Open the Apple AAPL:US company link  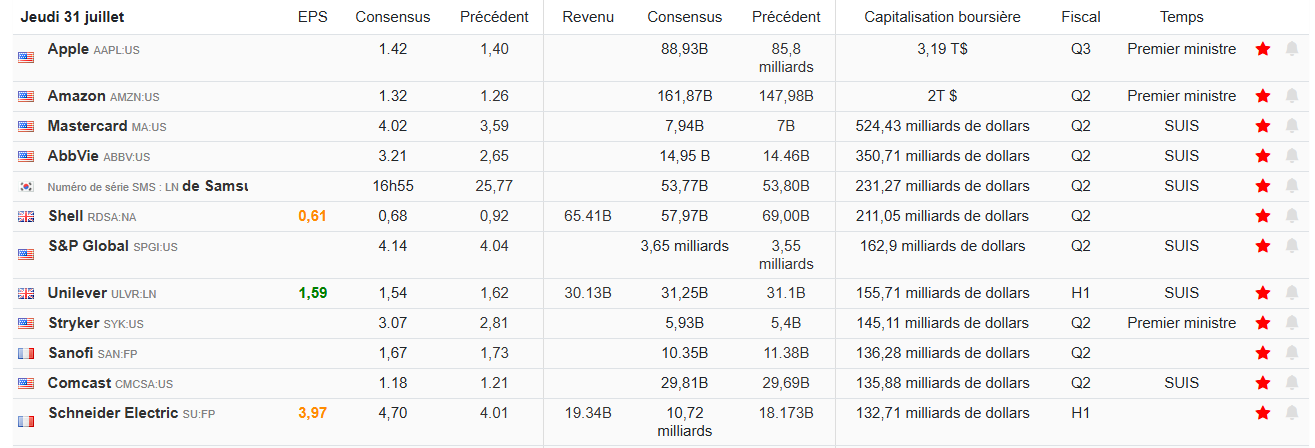(x=68, y=49)
